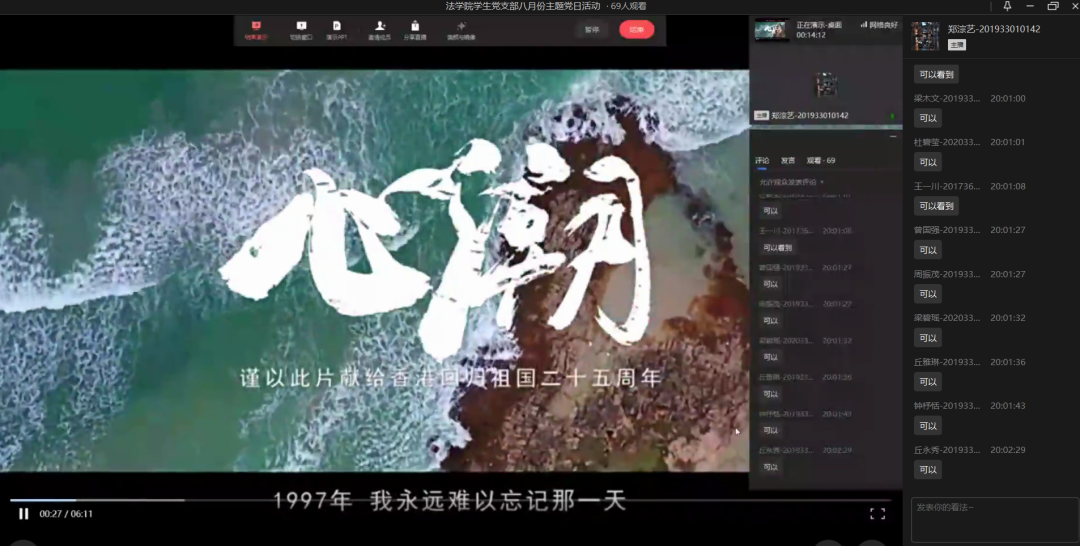
Task: Click the live title 法学院学生党支部八月份主题党日活动
Action: pos(523,6)
